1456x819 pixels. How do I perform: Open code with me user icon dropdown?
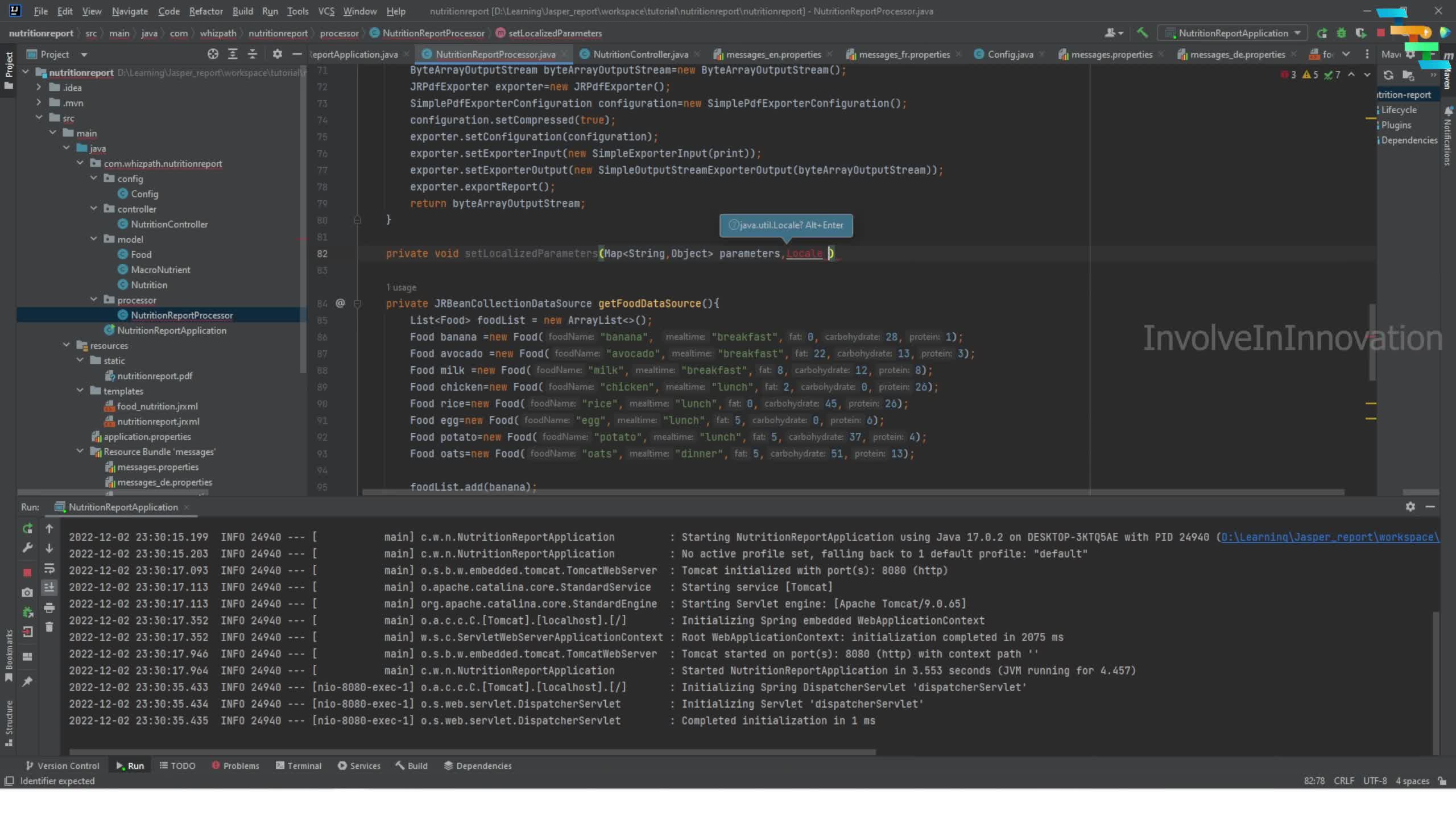click(x=1114, y=33)
